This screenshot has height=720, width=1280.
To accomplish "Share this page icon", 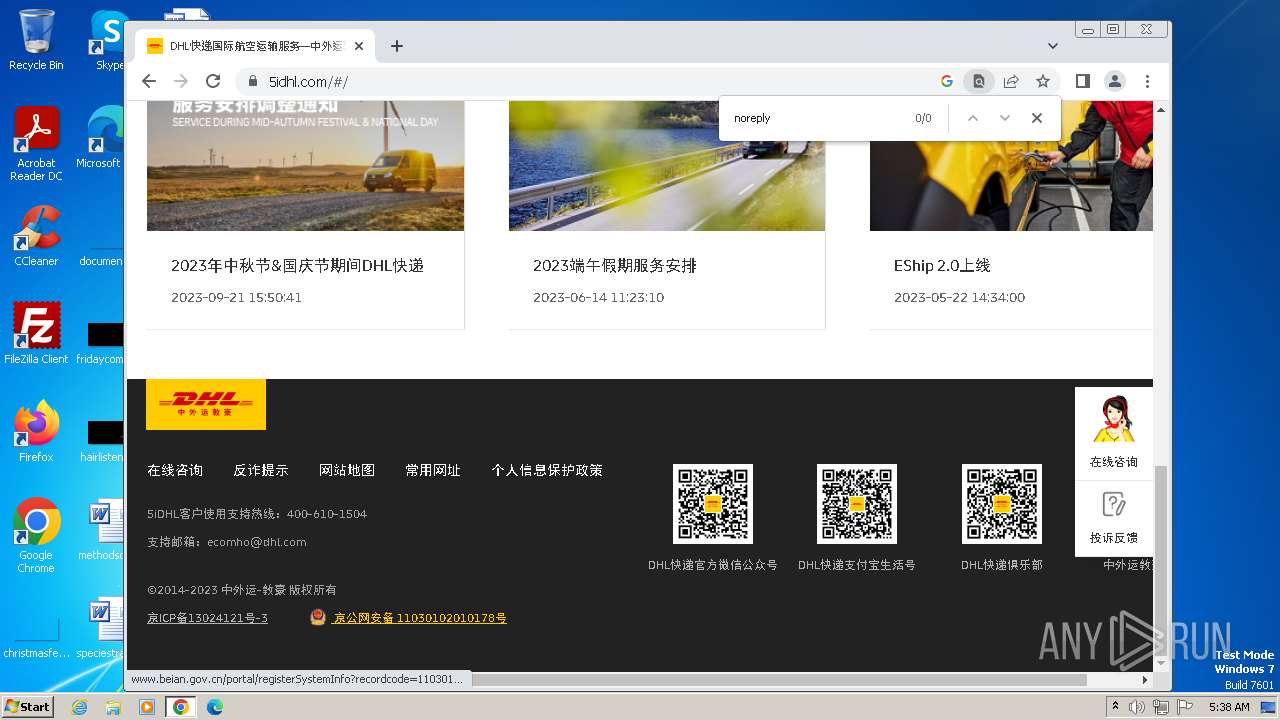I will [x=1011, y=81].
